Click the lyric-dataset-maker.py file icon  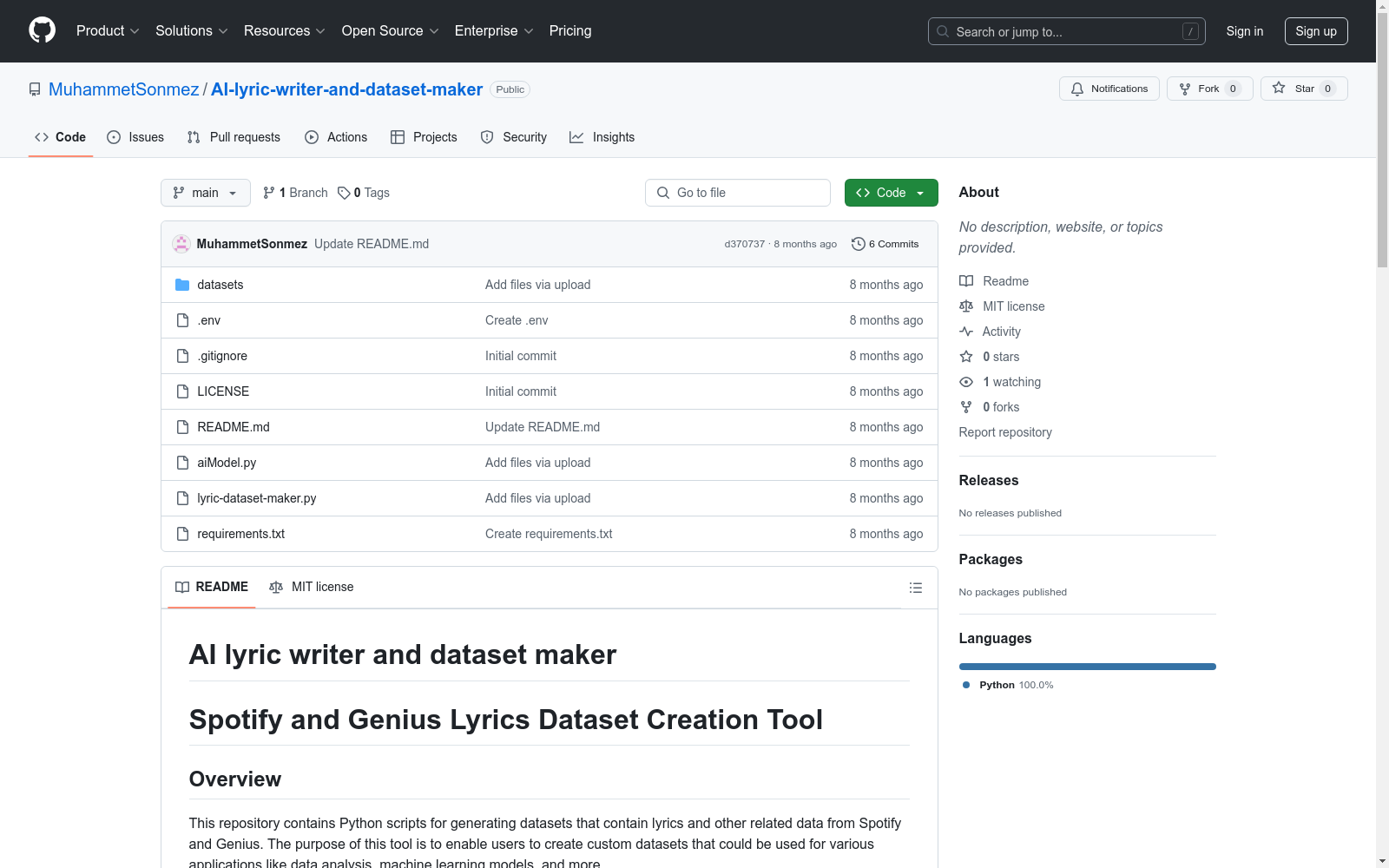(182, 498)
